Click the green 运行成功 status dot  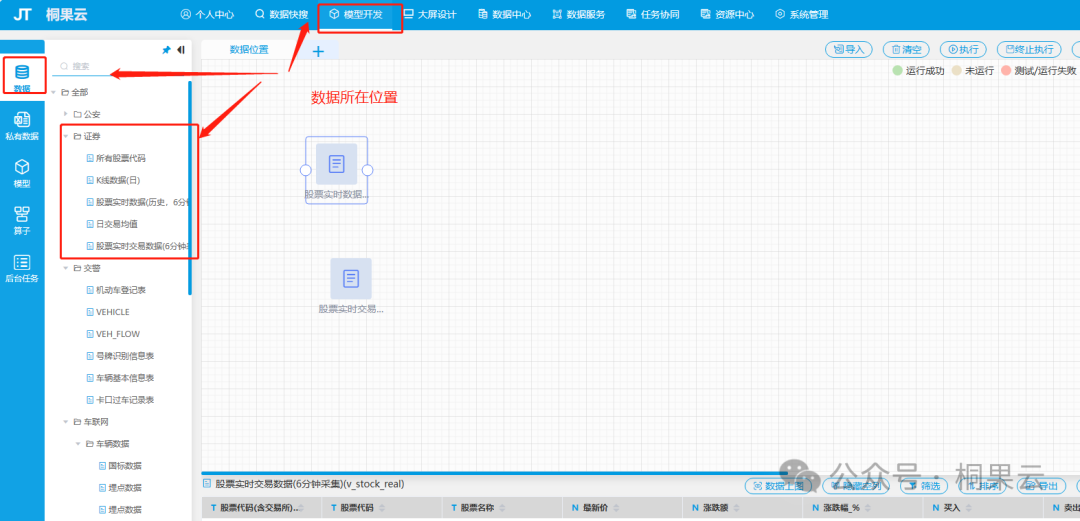tap(897, 71)
